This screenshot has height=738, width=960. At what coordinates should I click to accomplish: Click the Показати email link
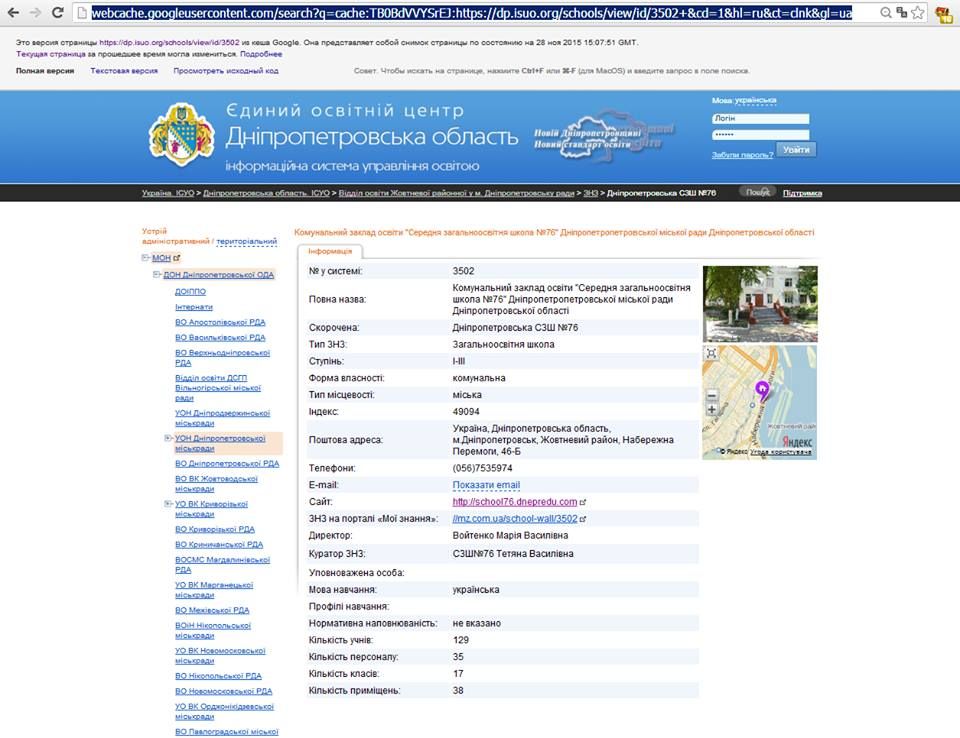(x=486, y=485)
